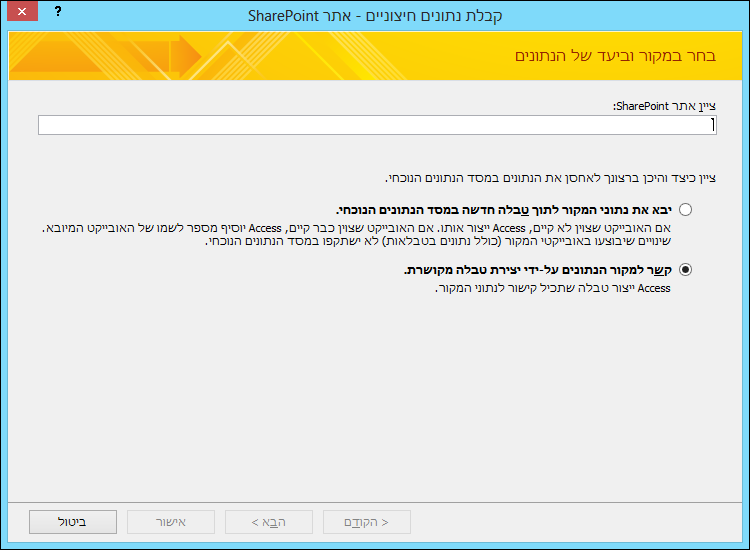The image size is (750, 550).
Task: Click the 'ציין אתר SharePoint:' label
Action: coord(664,106)
